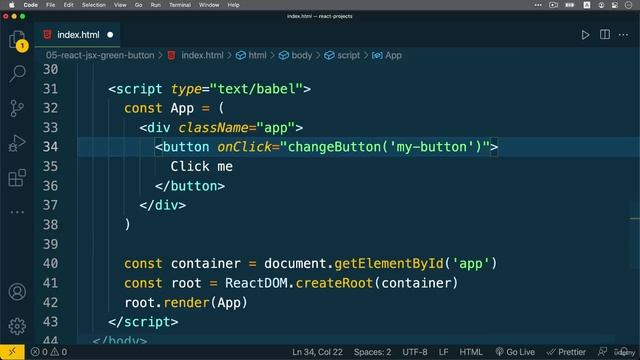Open menu bar overflow ellipsis

[x=538, y=5]
